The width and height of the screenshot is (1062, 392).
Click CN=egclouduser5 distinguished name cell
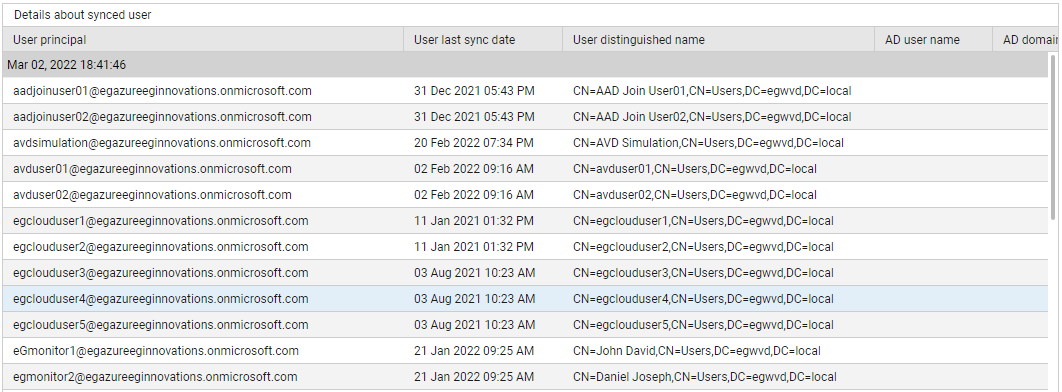click(x=703, y=325)
